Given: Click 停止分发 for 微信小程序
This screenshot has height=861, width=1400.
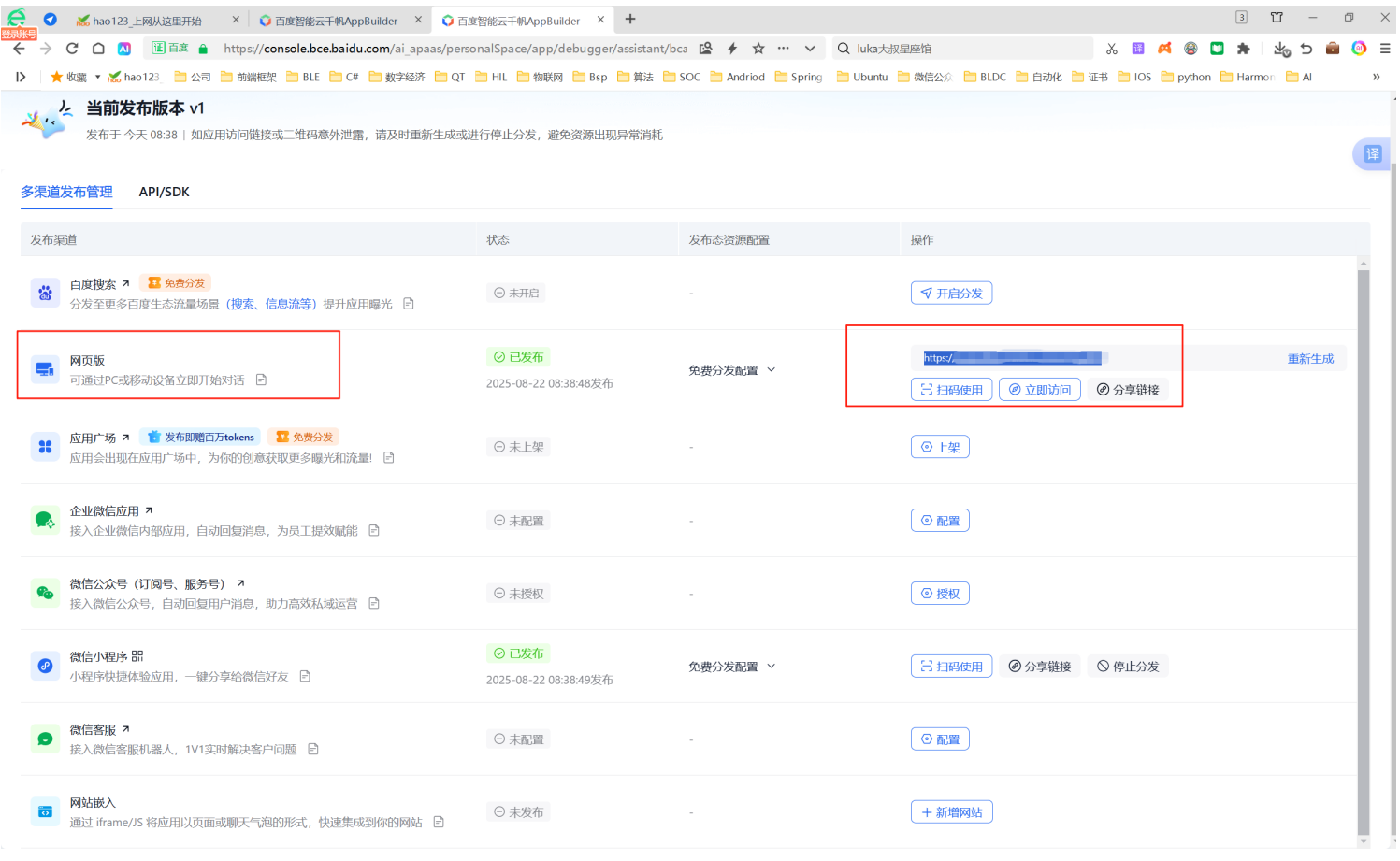Looking at the screenshot, I should (1128, 667).
